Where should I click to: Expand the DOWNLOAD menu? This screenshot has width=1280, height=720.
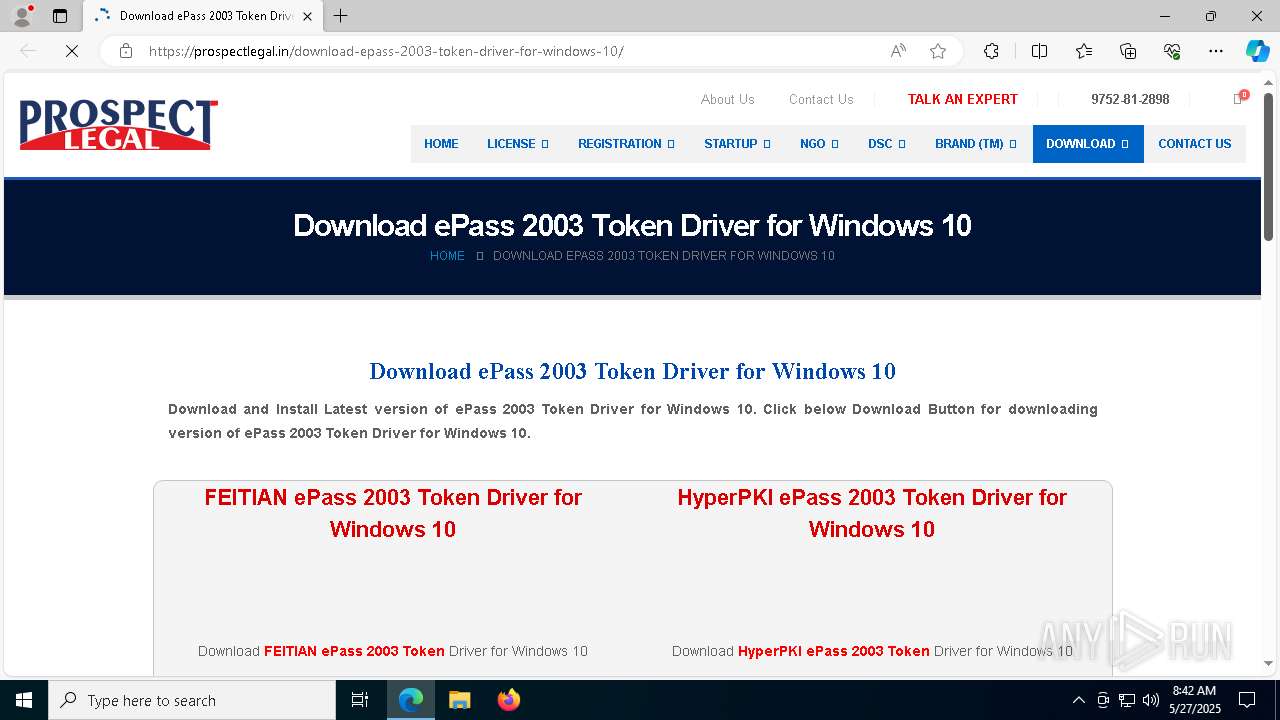(1087, 144)
